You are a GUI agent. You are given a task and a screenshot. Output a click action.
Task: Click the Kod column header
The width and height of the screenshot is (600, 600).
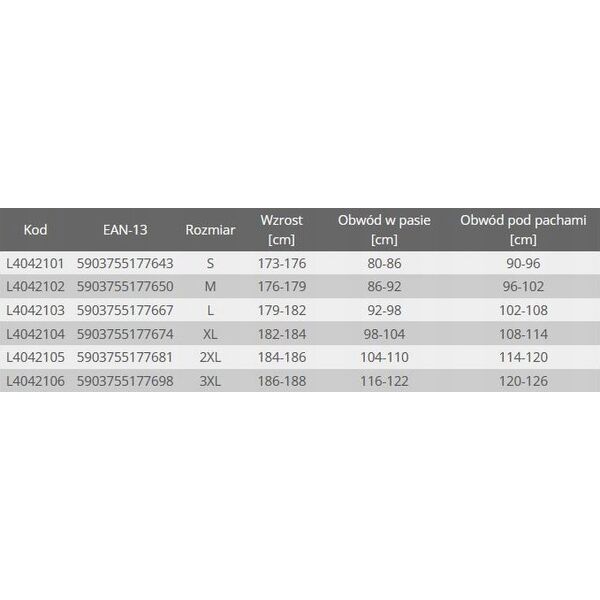(35, 230)
